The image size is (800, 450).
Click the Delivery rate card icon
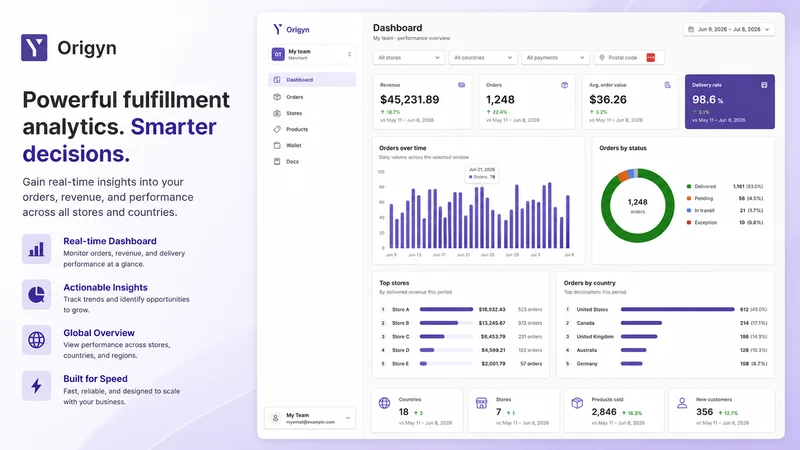(764, 85)
